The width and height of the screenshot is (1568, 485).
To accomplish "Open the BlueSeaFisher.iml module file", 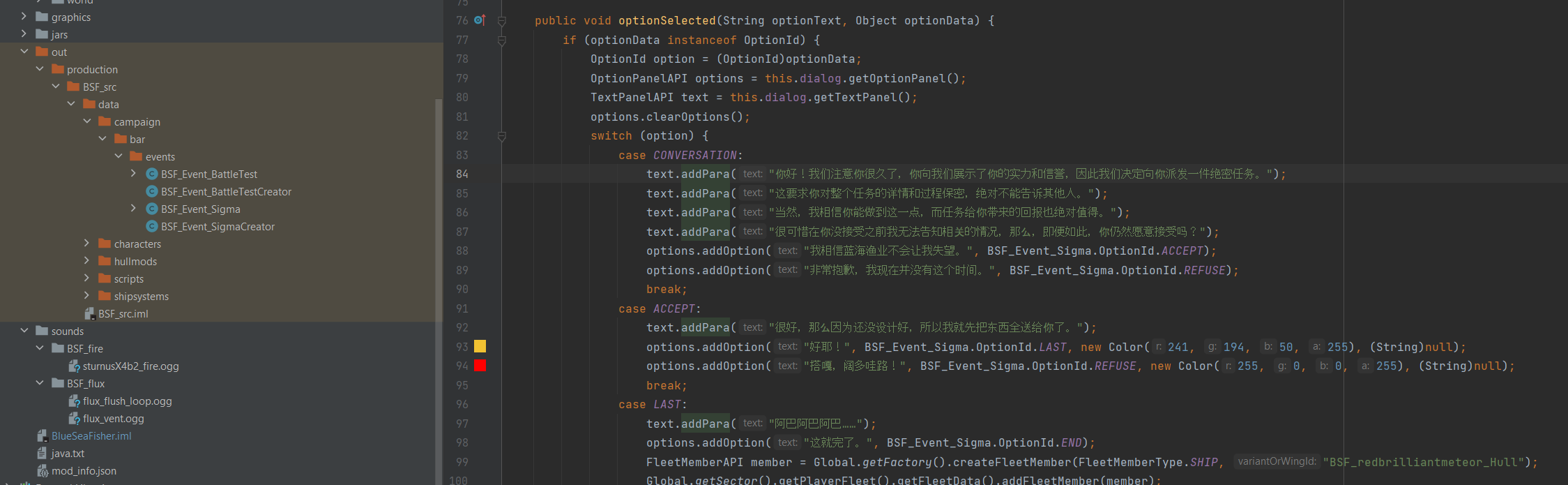I will click(x=91, y=436).
